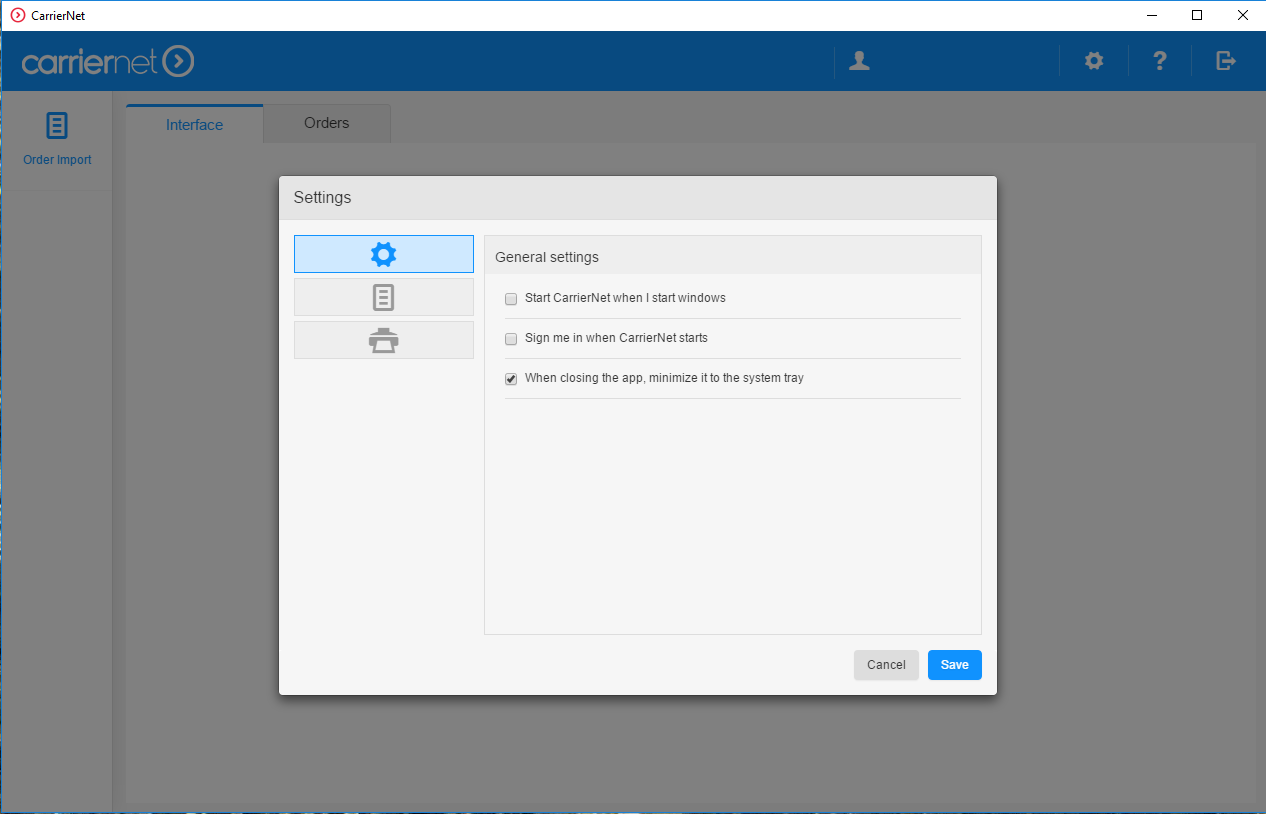Click the Settings dialog title
The width and height of the screenshot is (1266, 814).
pyautogui.click(x=322, y=197)
